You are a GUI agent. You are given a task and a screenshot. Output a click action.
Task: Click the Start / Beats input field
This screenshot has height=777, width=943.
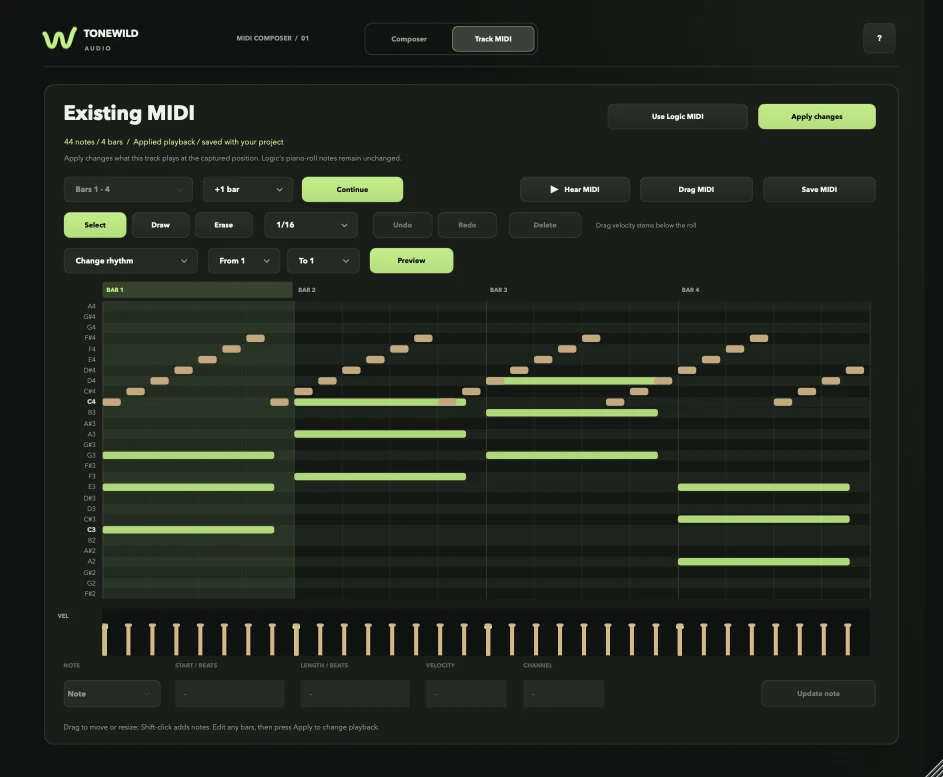tap(229, 694)
